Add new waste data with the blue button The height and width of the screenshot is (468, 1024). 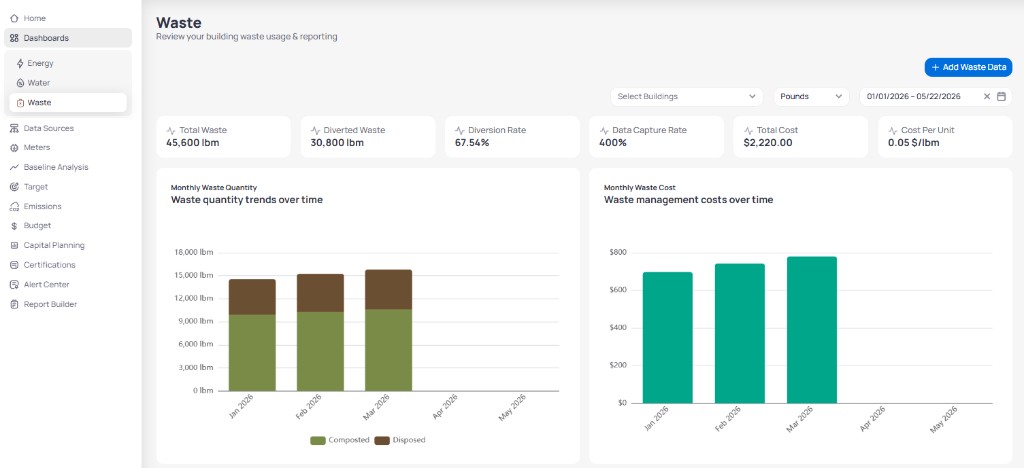968,67
